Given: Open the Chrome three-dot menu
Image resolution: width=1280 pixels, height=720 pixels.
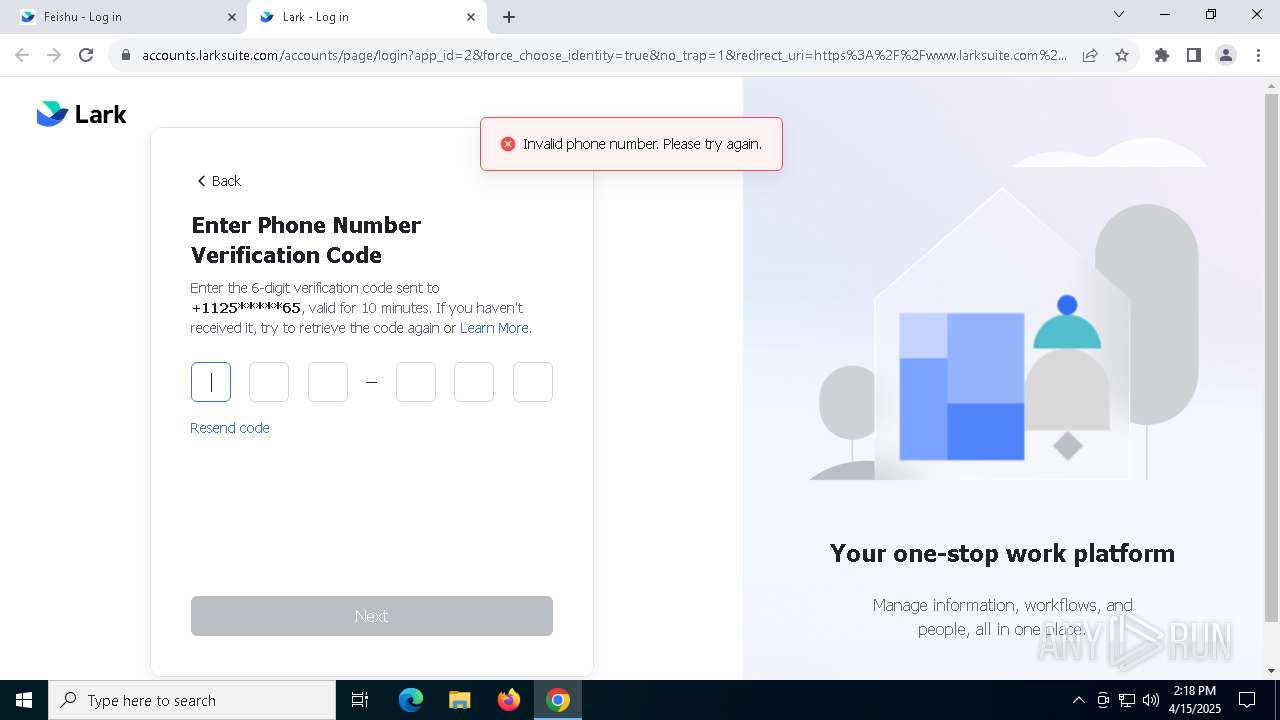Looking at the screenshot, I should pos(1258,55).
